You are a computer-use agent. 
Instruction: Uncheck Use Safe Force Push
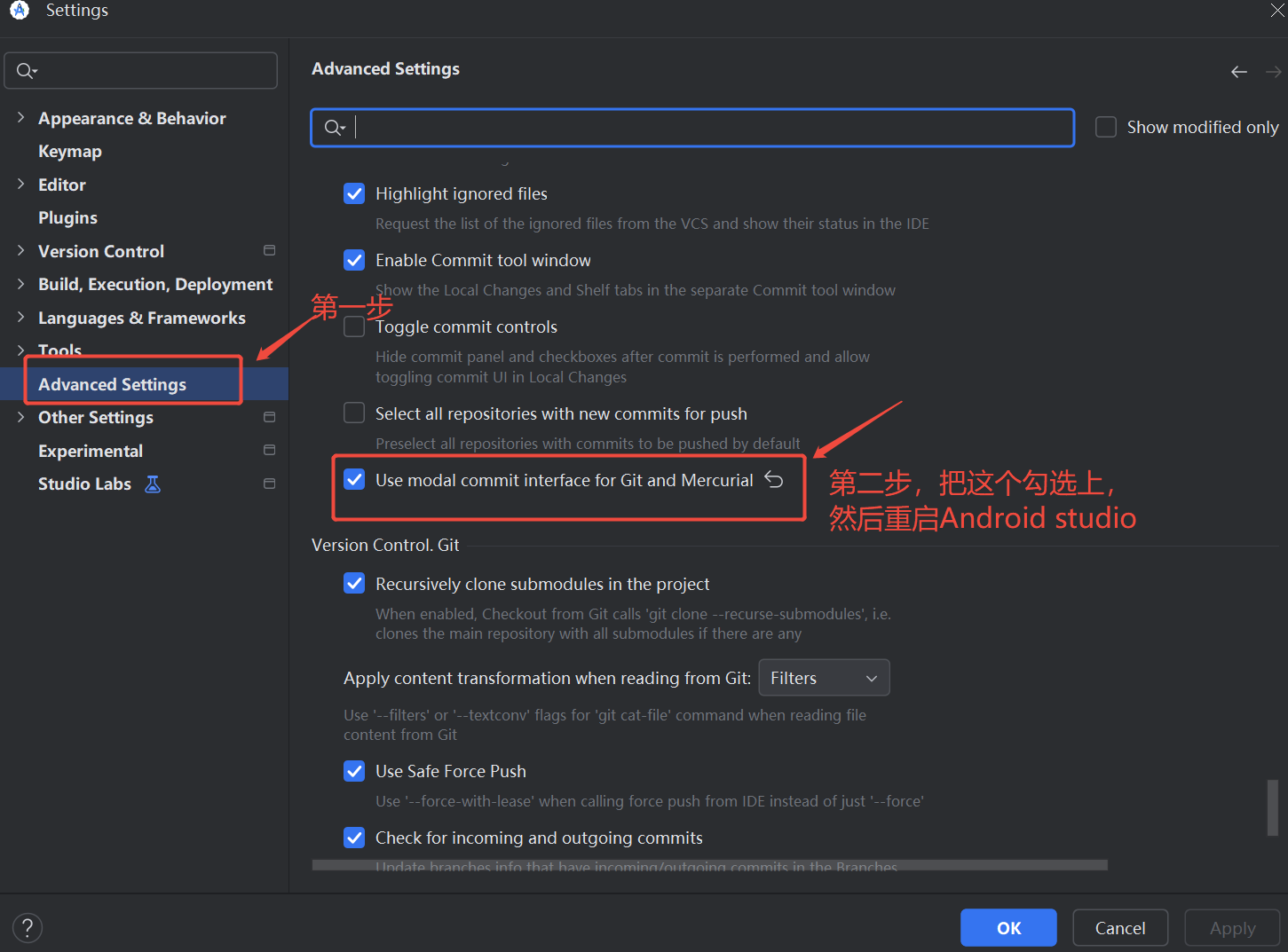click(354, 771)
